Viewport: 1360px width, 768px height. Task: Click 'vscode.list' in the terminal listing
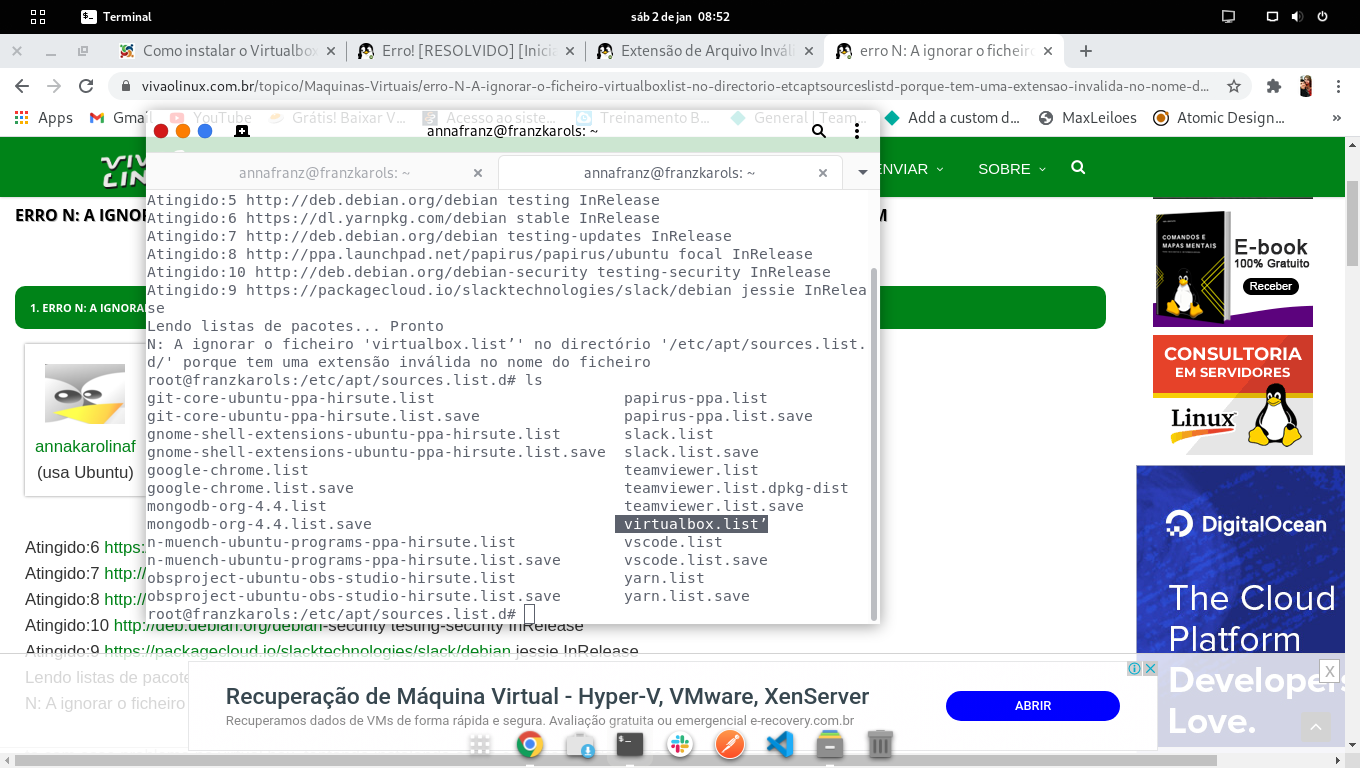(x=673, y=542)
